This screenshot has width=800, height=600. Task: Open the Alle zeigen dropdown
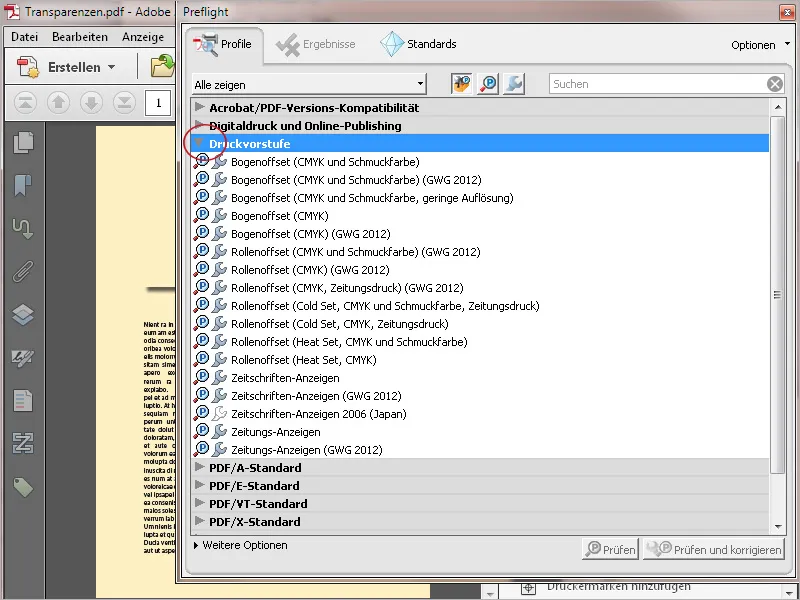[x=309, y=84]
